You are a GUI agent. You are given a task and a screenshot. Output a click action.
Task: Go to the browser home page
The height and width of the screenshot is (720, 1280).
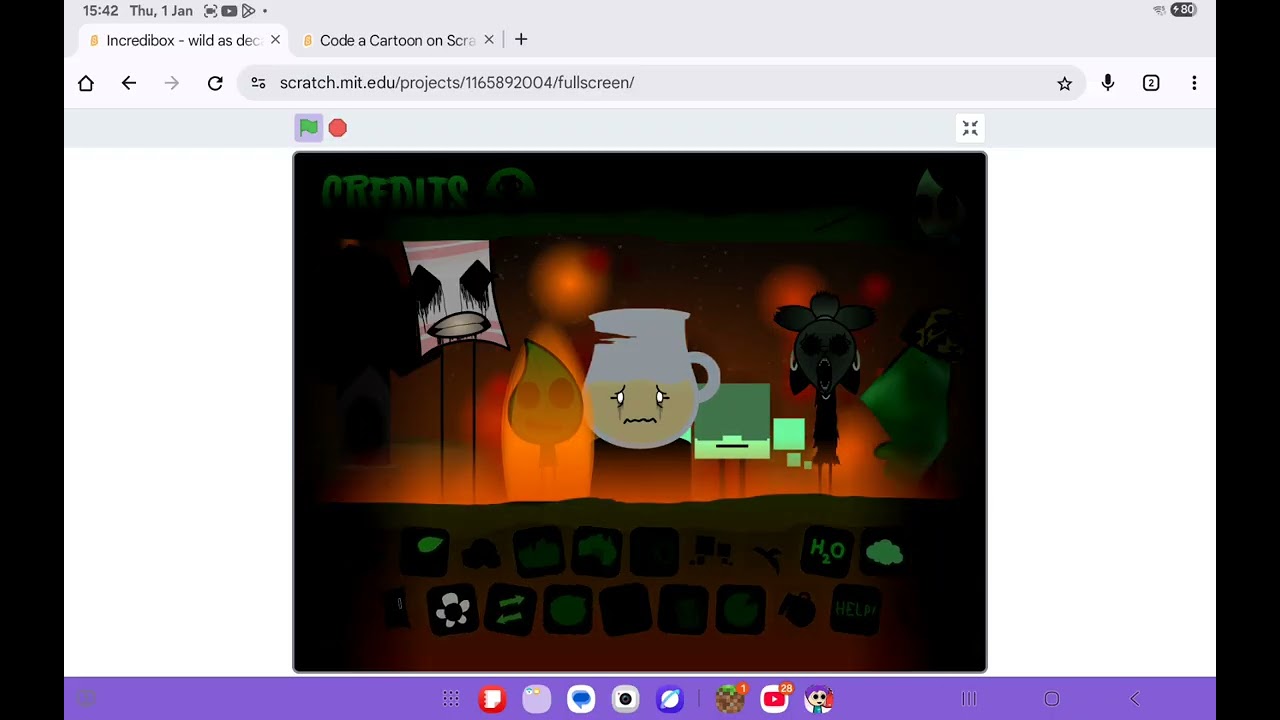86,83
